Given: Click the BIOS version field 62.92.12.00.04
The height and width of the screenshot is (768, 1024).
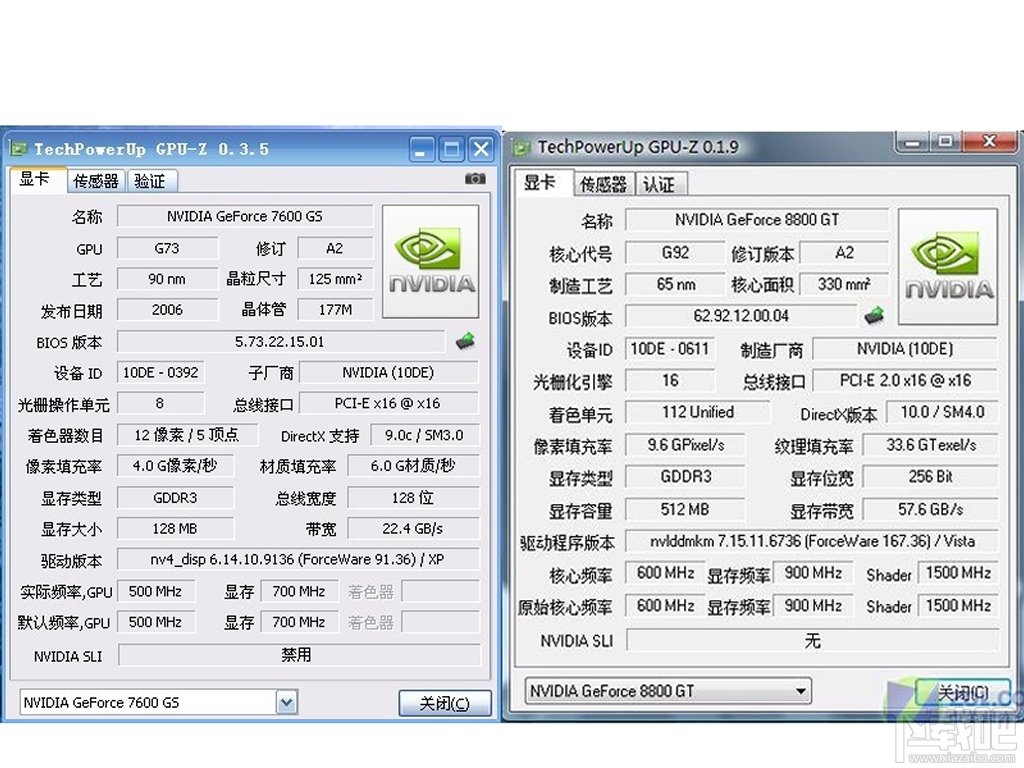Looking at the screenshot, I should [x=741, y=315].
